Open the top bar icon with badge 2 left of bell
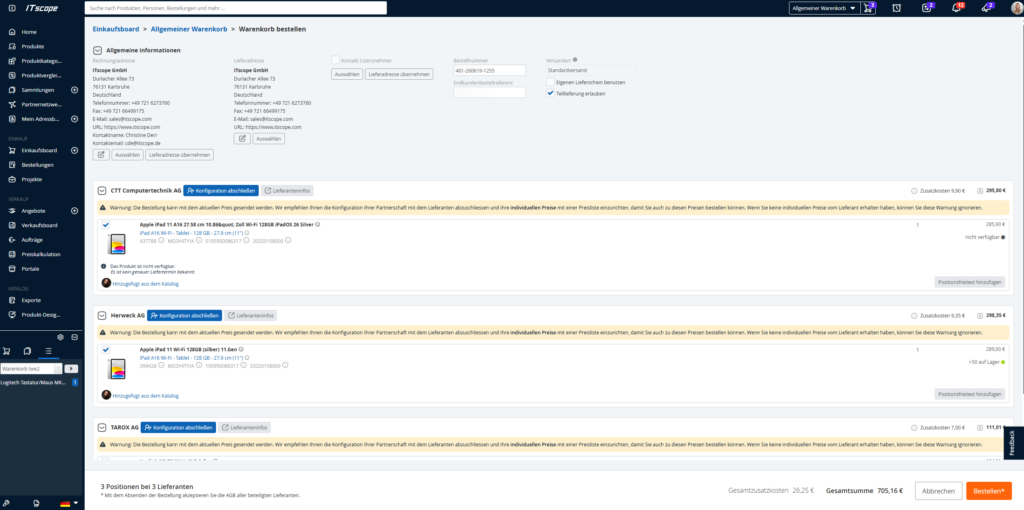The height and width of the screenshot is (510, 1024). [927, 8]
